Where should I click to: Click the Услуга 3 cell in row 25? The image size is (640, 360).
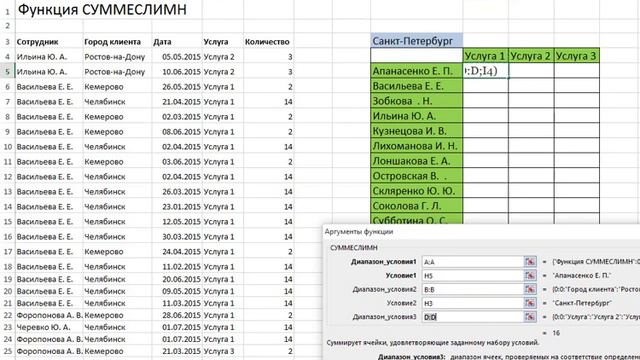click(222, 351)
